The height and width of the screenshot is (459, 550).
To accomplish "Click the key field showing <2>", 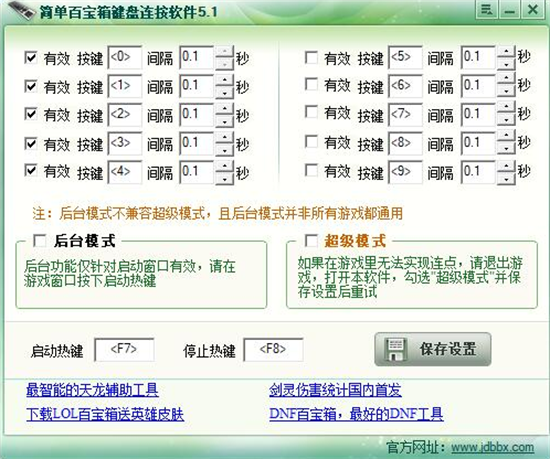I will pos(125,115).
